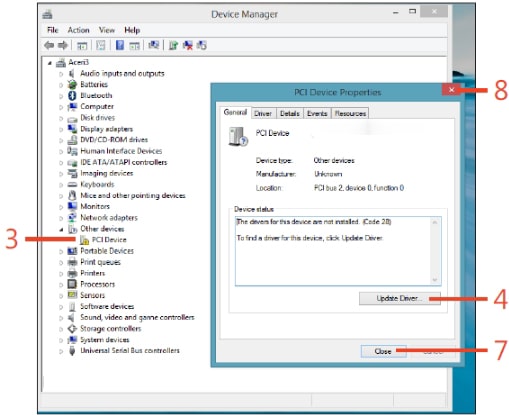Click the Bluetooth category icon
This screenshot has width=509, height=415.
point(72,95)
